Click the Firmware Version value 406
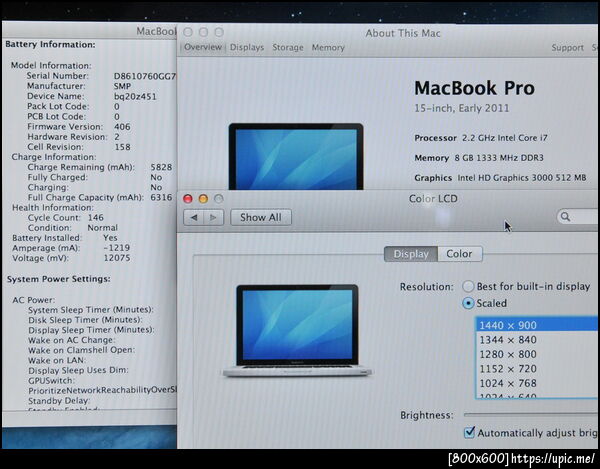Viewport: 600px width, 469px height. tap(122, 127)
